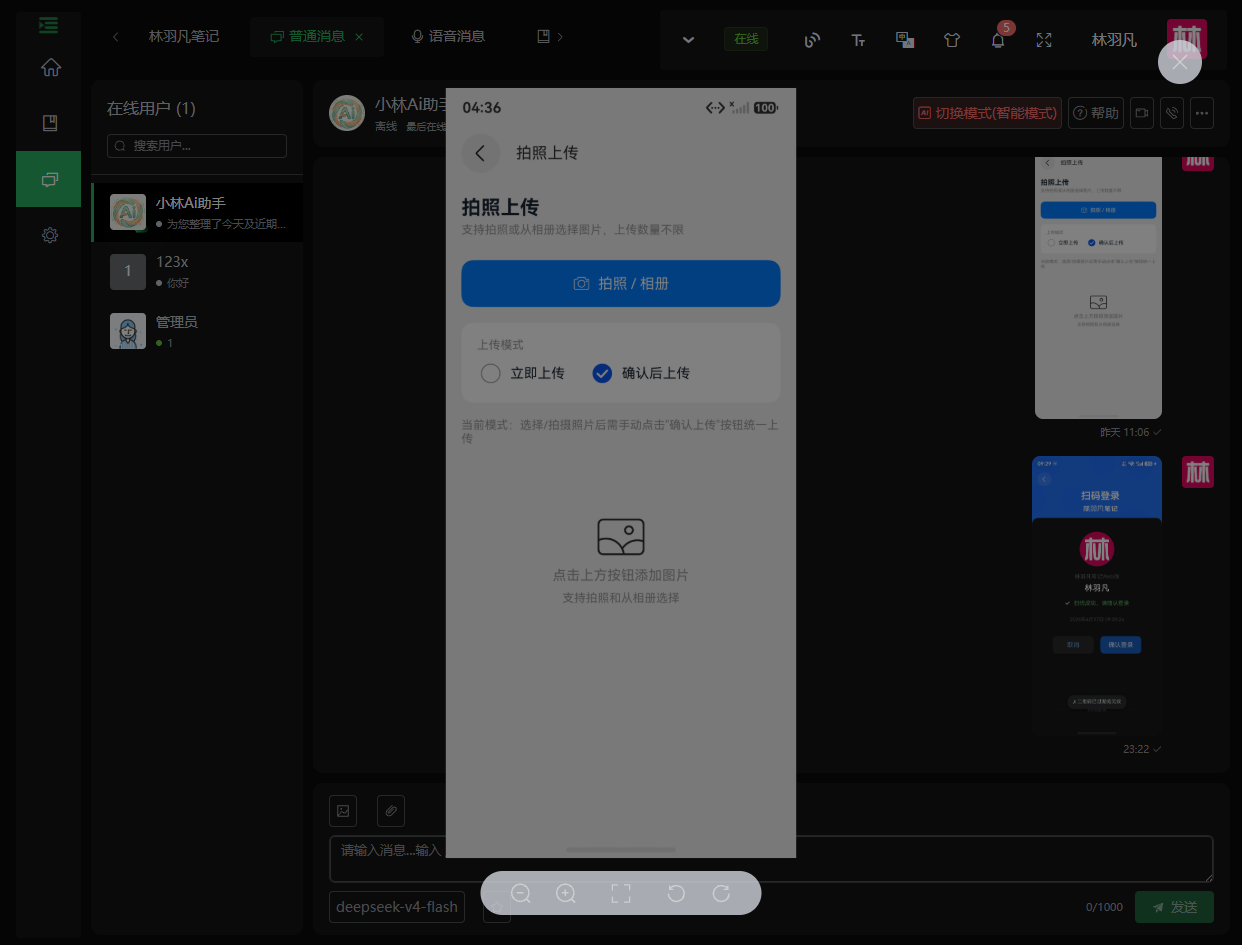Show previous tabs with the left arrow

[x=116, y=37]
